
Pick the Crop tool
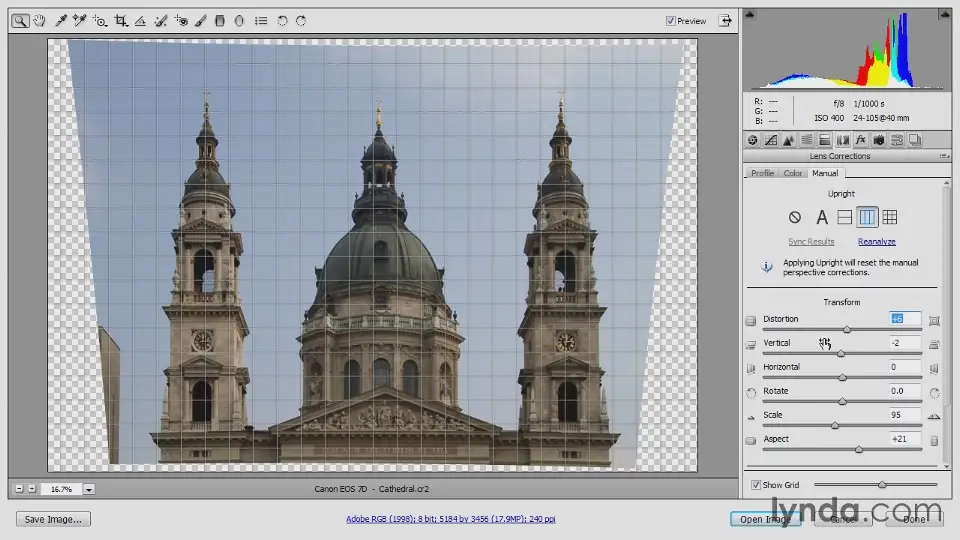point(120,20)
